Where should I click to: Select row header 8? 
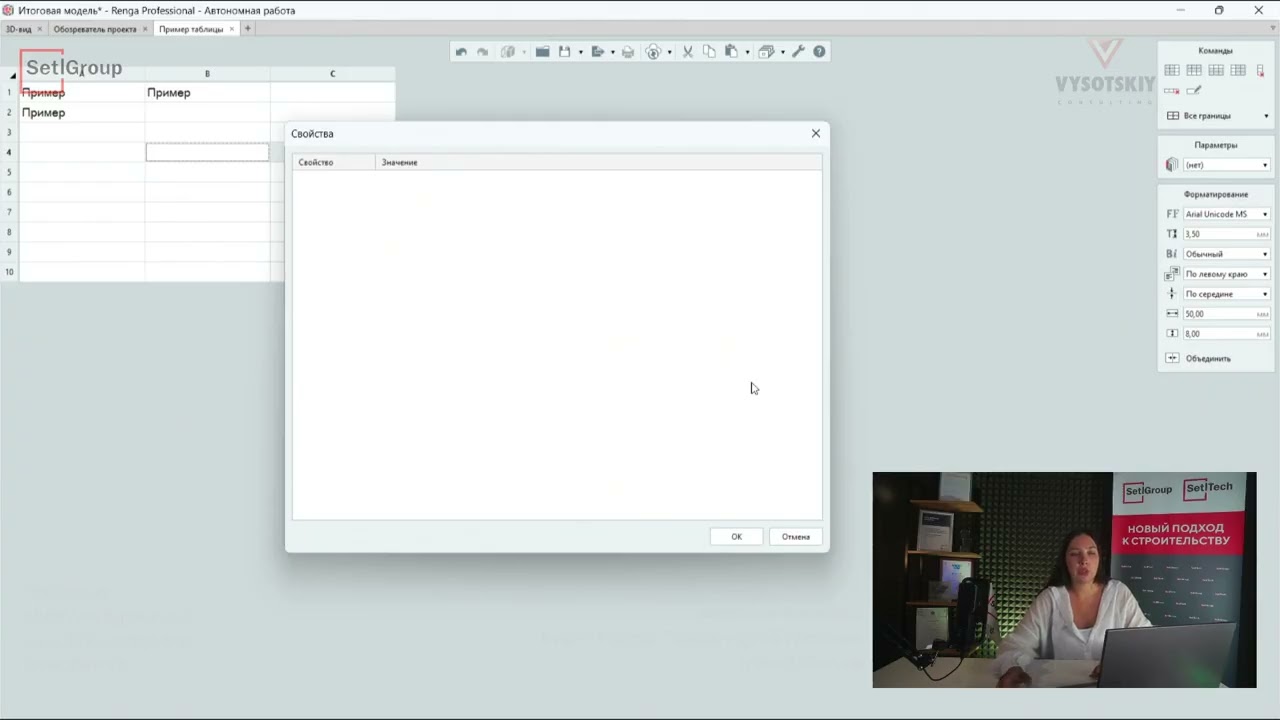[x=9, y=232]
